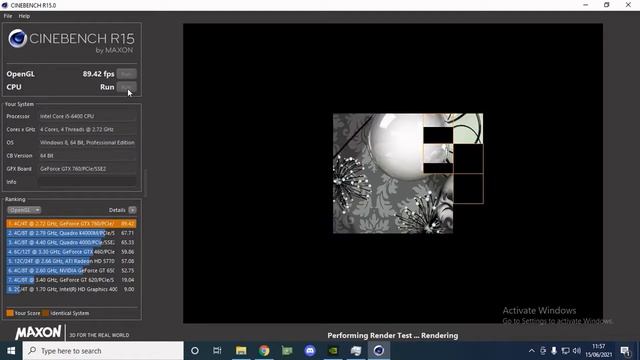Click the Run button next to CPU
Image resolution: width=640 pixels, height=360 pixels.
[x=127, y=87]
